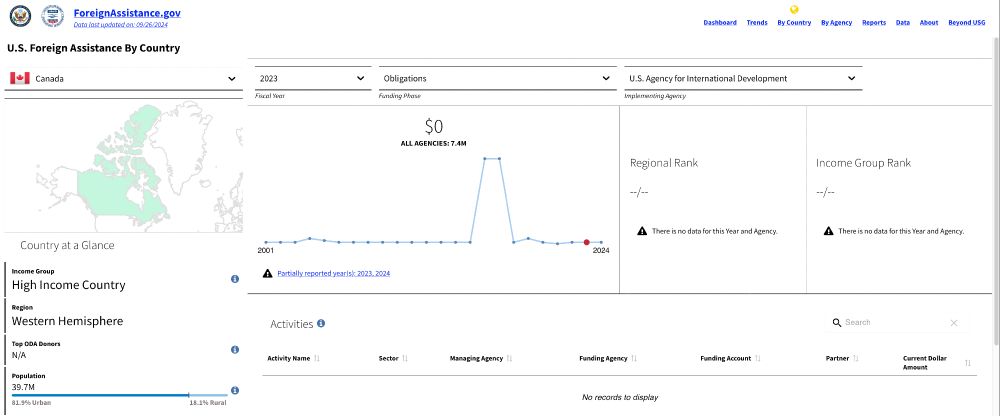
Task: Click the Data last updated on link
Action: tap(120, 24)
